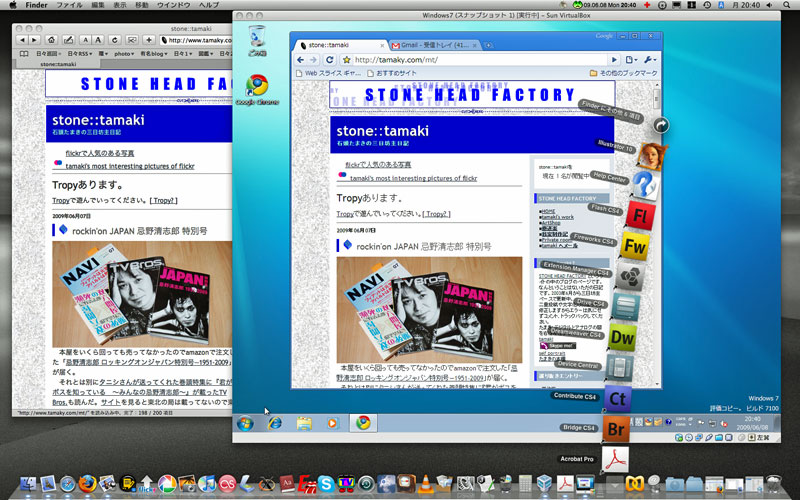Click the Tropy? link in Chrome page
Screen dimensions: 800x500
[x=436, y=213]
